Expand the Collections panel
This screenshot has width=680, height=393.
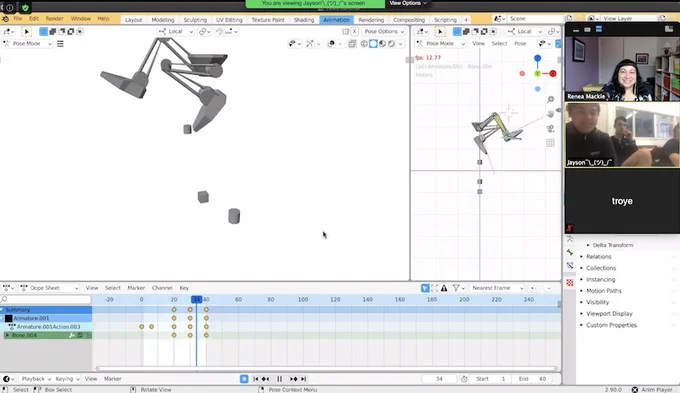point(601,268)
